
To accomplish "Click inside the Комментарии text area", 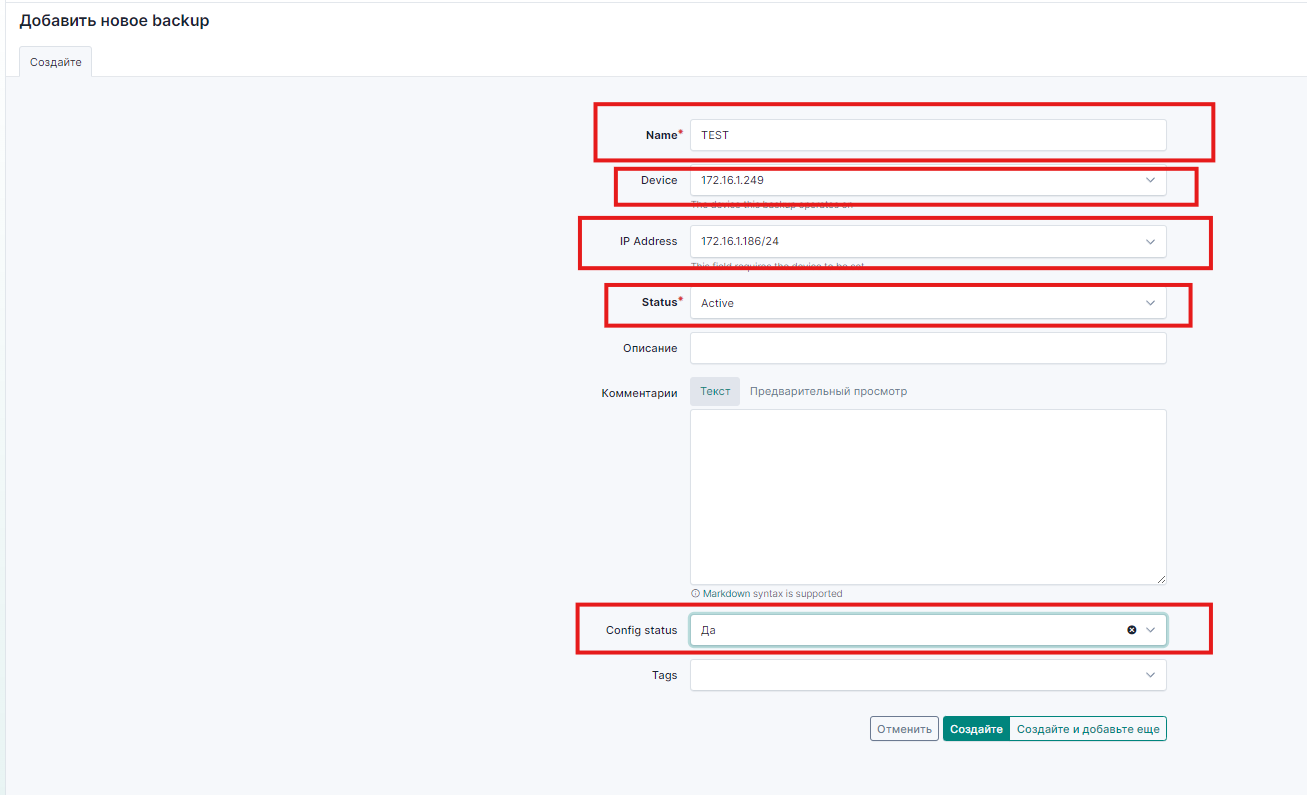I will (926, 495).
